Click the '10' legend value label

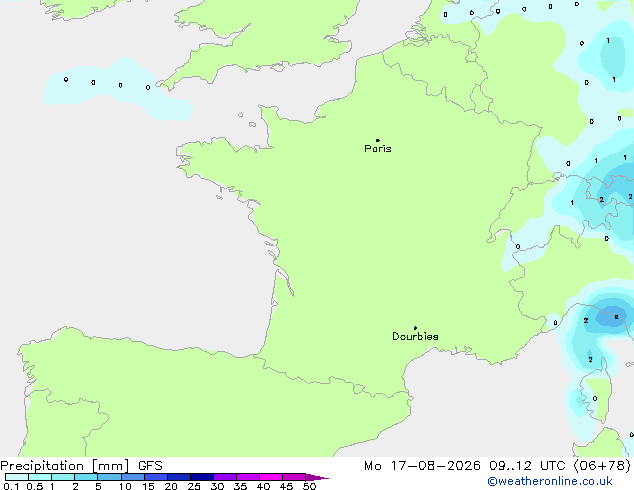(x=125, y=486)
